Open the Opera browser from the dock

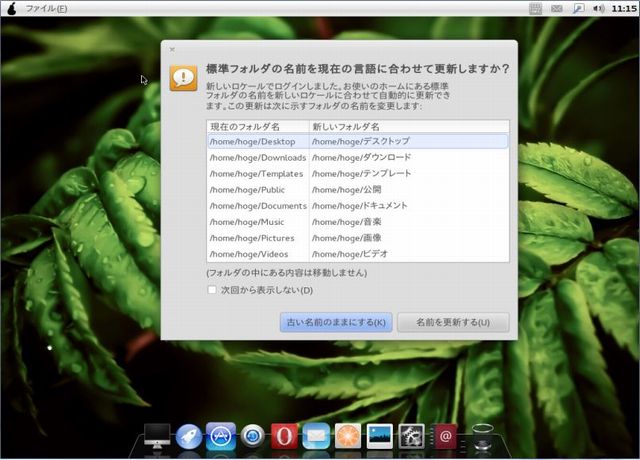point(284,436)
